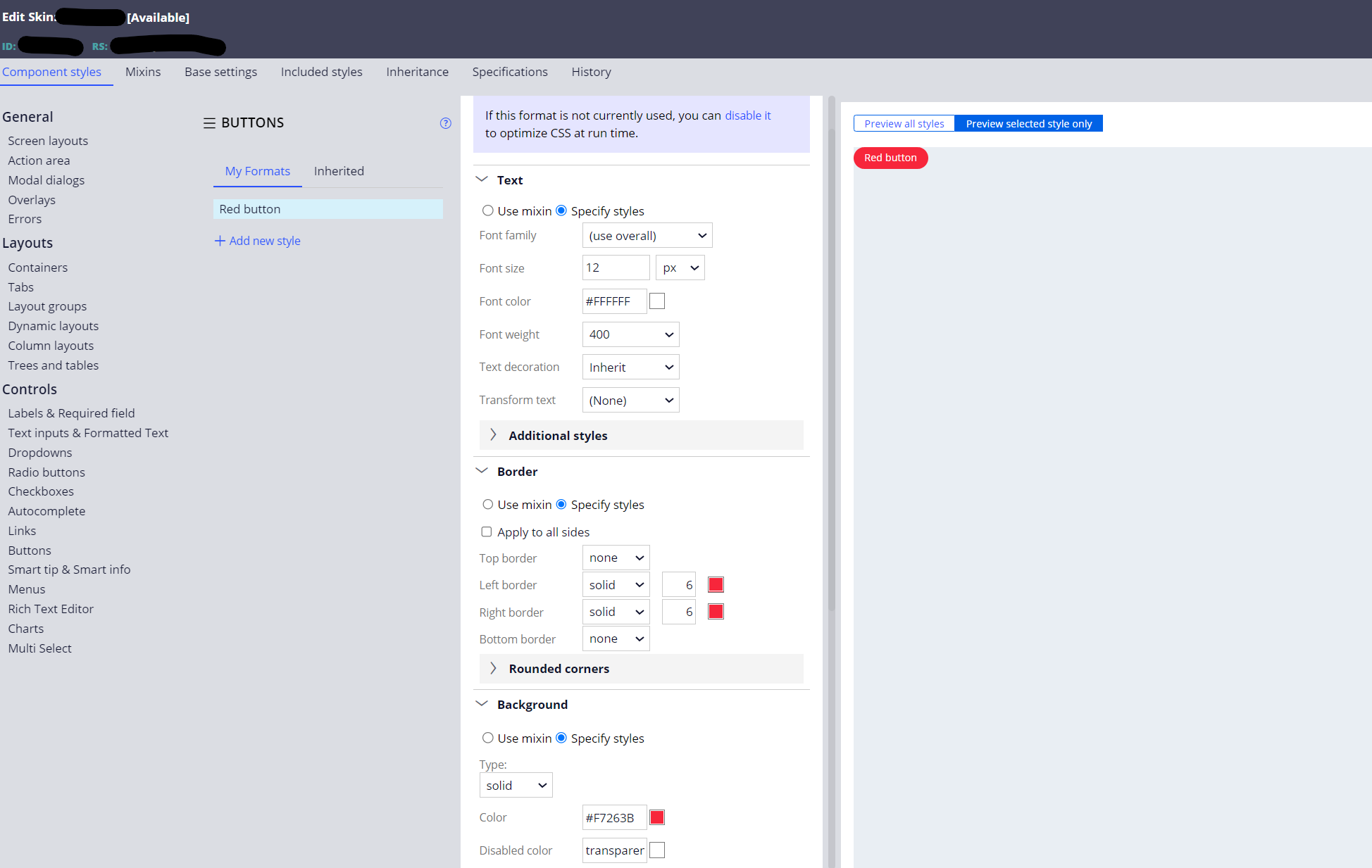Select the Border Specify styles radio button

click(561, 504)
